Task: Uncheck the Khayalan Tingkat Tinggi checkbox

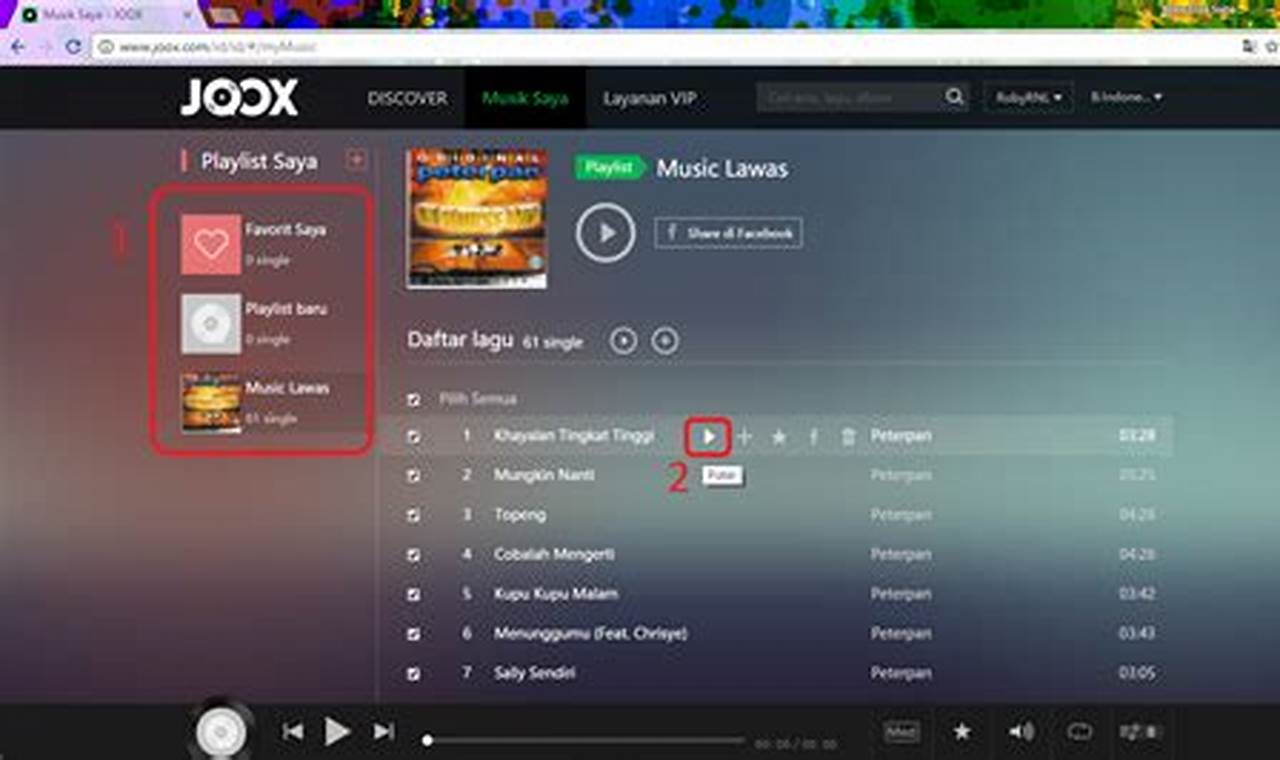Action: click(414, 437)
